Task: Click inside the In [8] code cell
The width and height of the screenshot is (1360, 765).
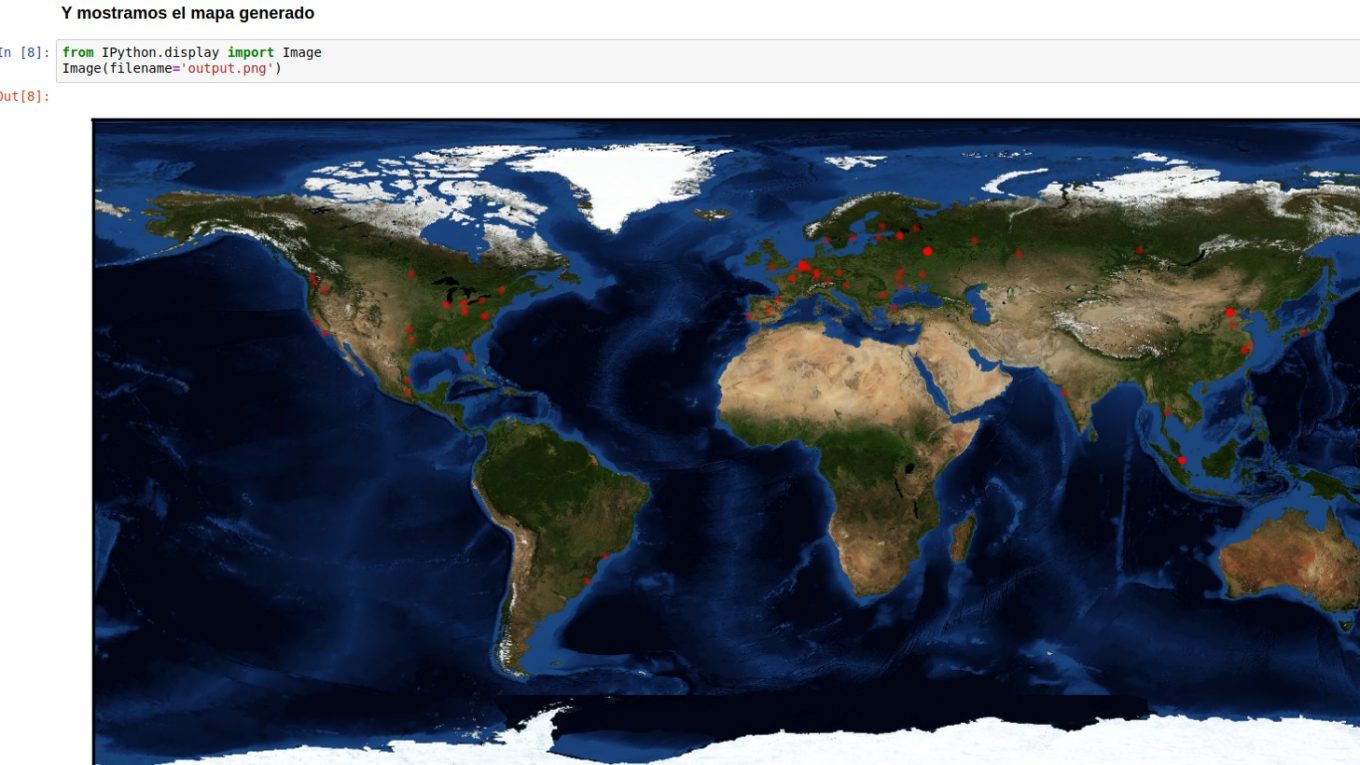Action: [708, 61]
